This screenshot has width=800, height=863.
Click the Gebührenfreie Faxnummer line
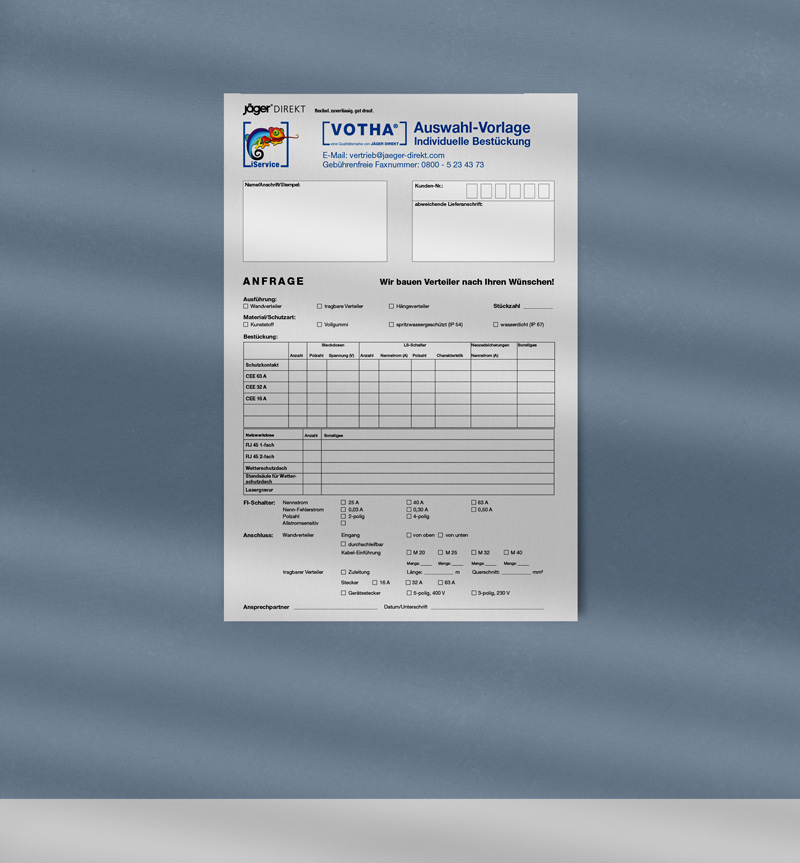(x=403, y=165)
